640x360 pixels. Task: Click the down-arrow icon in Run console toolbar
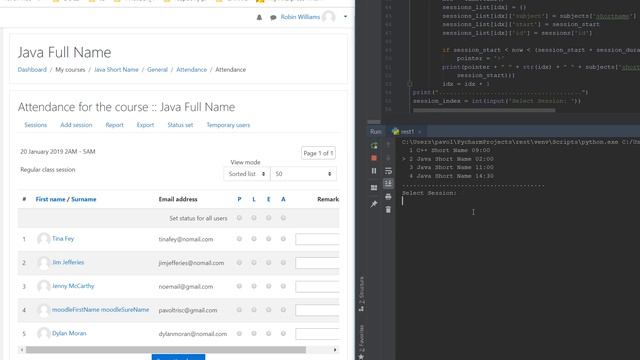(x=388, y=158)
